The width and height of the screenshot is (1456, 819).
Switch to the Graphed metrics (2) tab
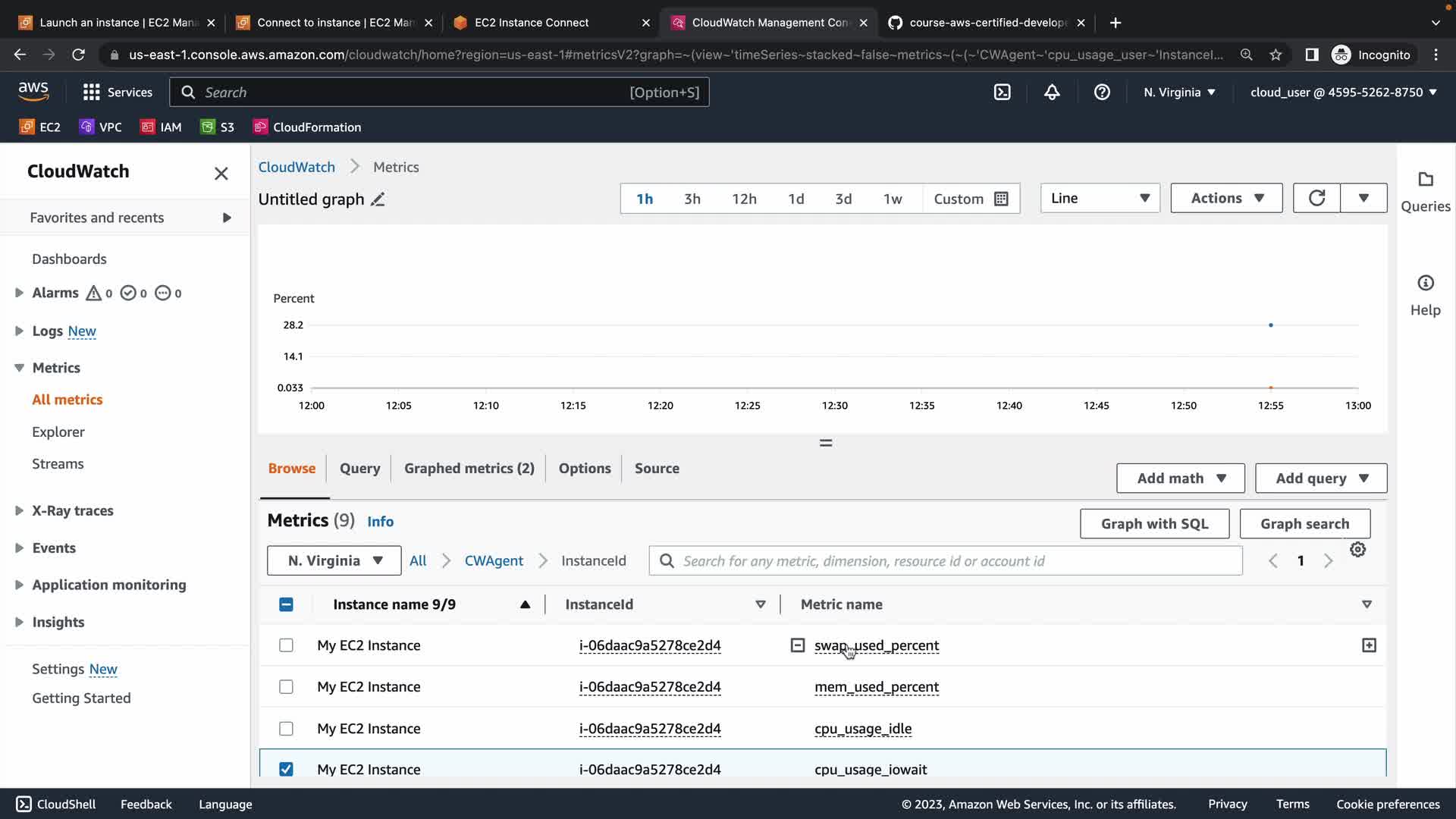coord(469,469)
